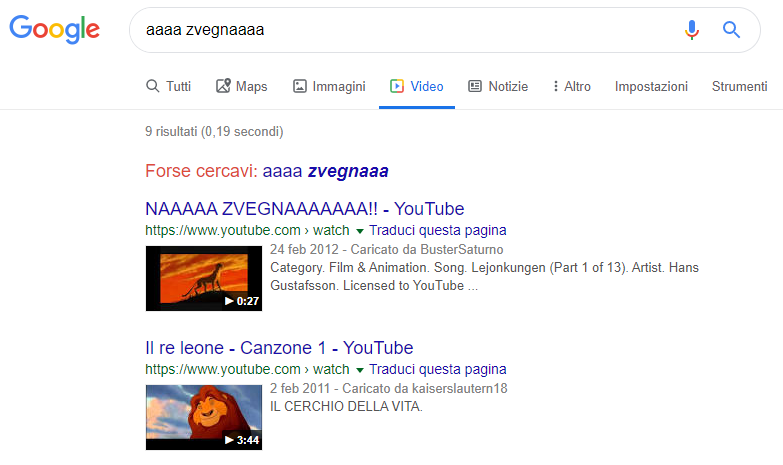Open the Strumenti tools option

pos(740,86)
